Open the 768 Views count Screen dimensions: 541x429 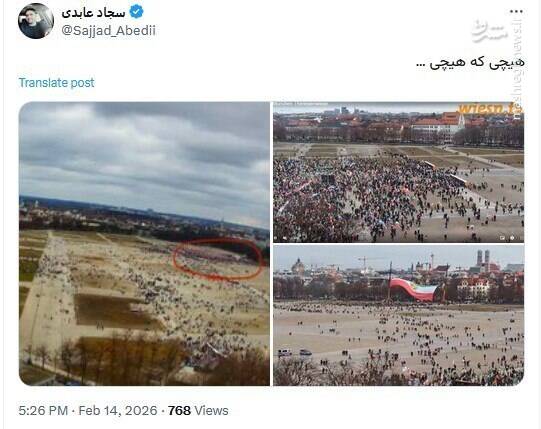(198, 410)
